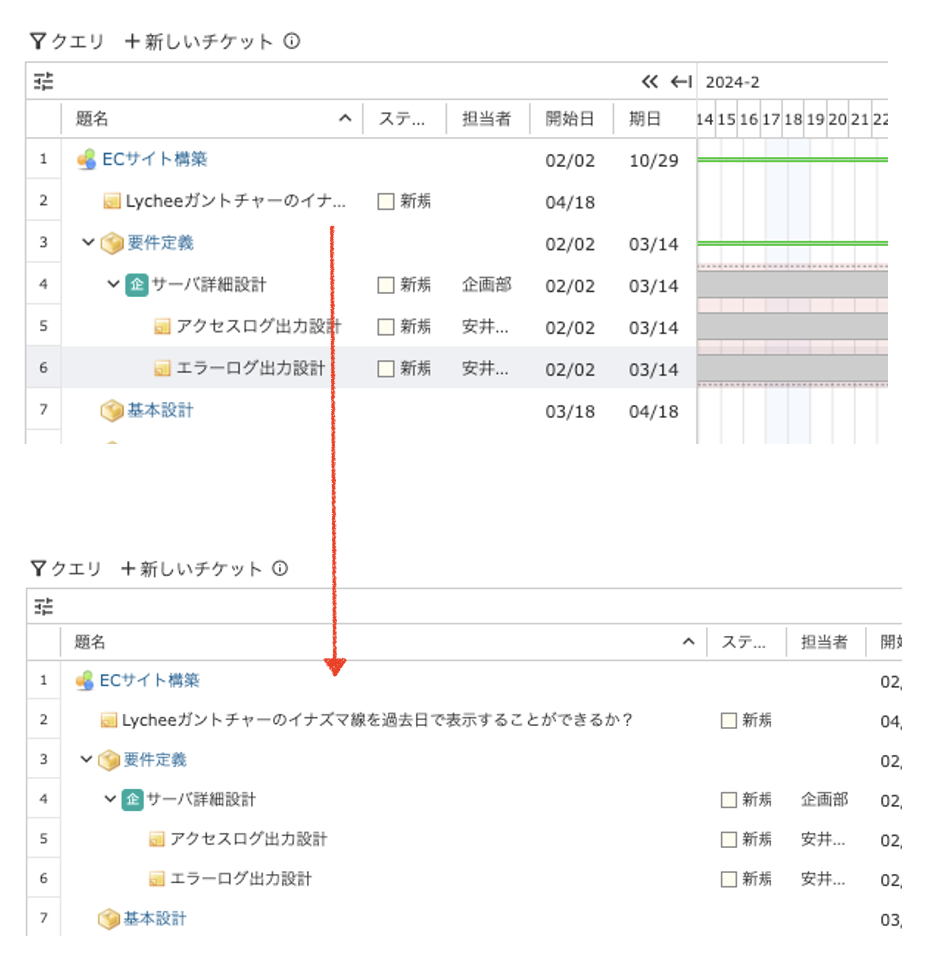Click the arrow-to-bar icon left of 2024-2

coord(681,82)
